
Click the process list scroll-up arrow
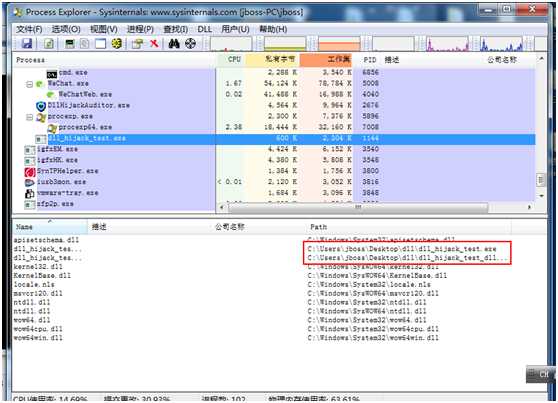point(541,59)
